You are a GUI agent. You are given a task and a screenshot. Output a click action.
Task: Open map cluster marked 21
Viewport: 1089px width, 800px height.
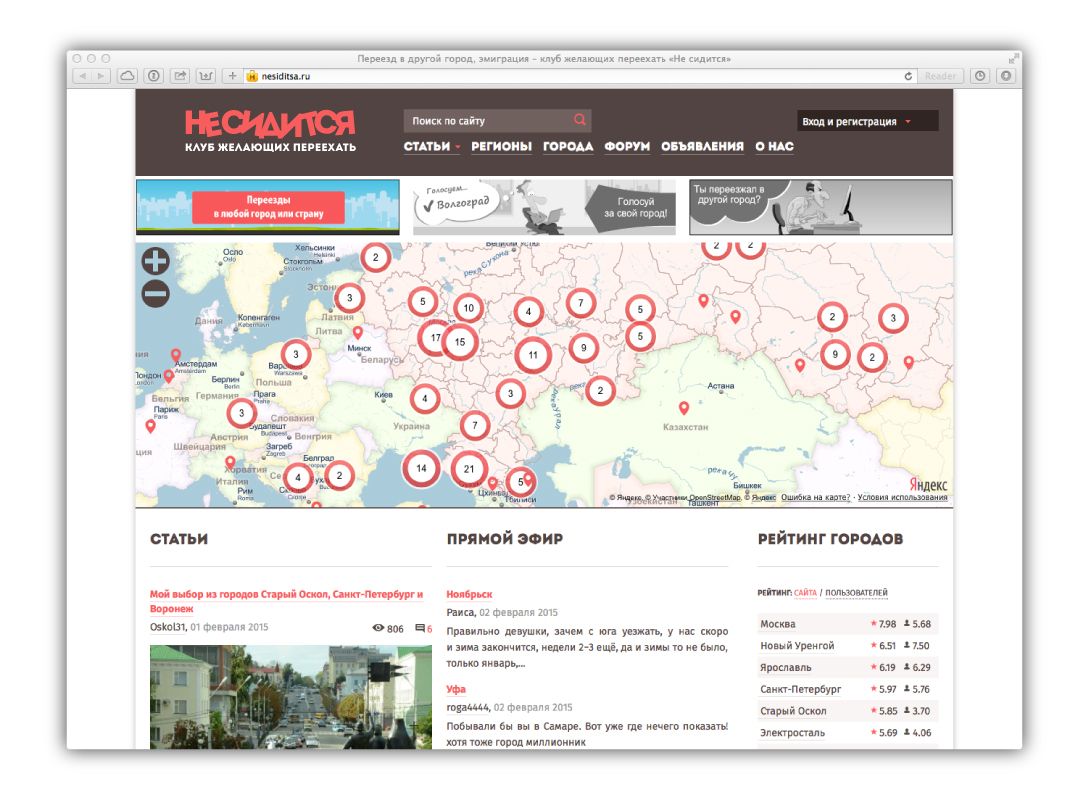[x=469, y=469]
